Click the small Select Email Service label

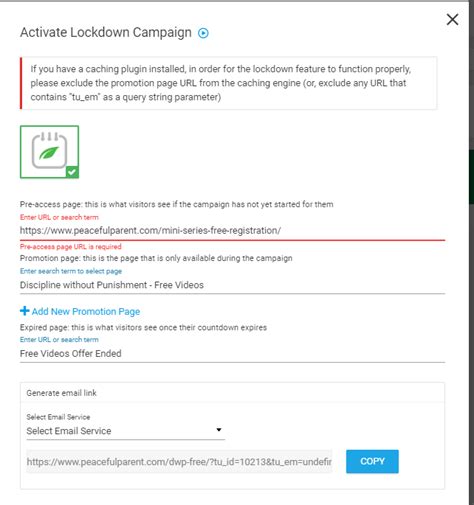point(58,417)
